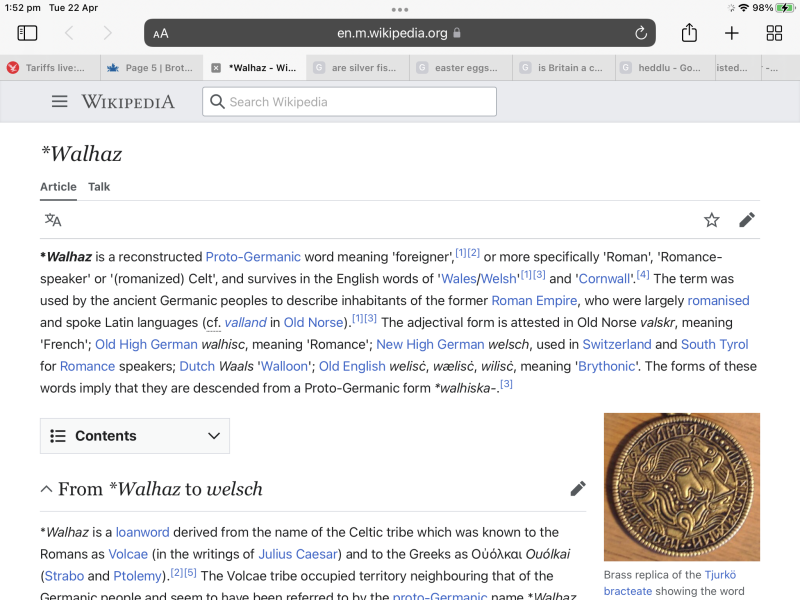Screen dimensions: 800x600
Task: Open the Proto-Germanic link
Action: 253,257
